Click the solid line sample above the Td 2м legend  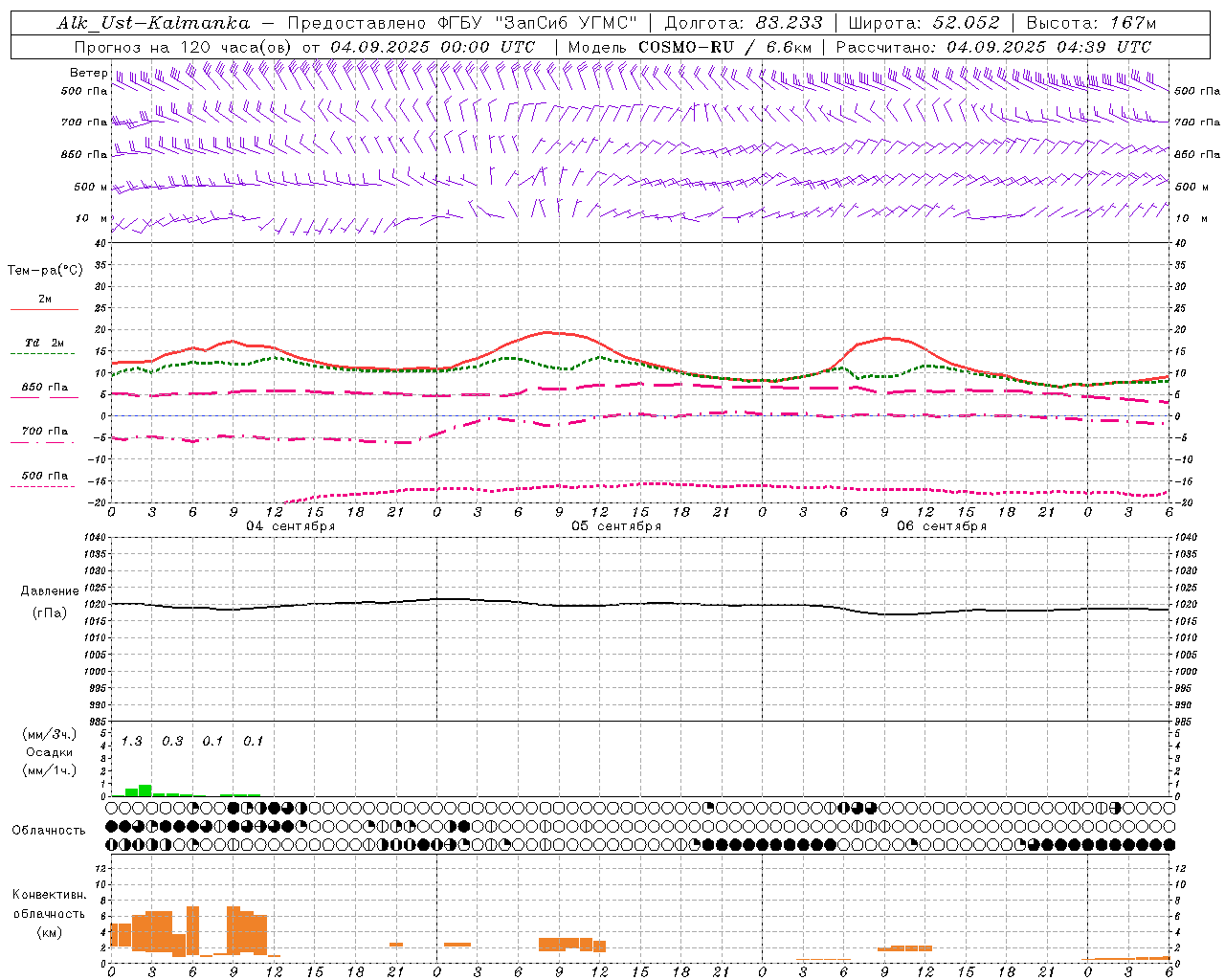tap(44, 310)
